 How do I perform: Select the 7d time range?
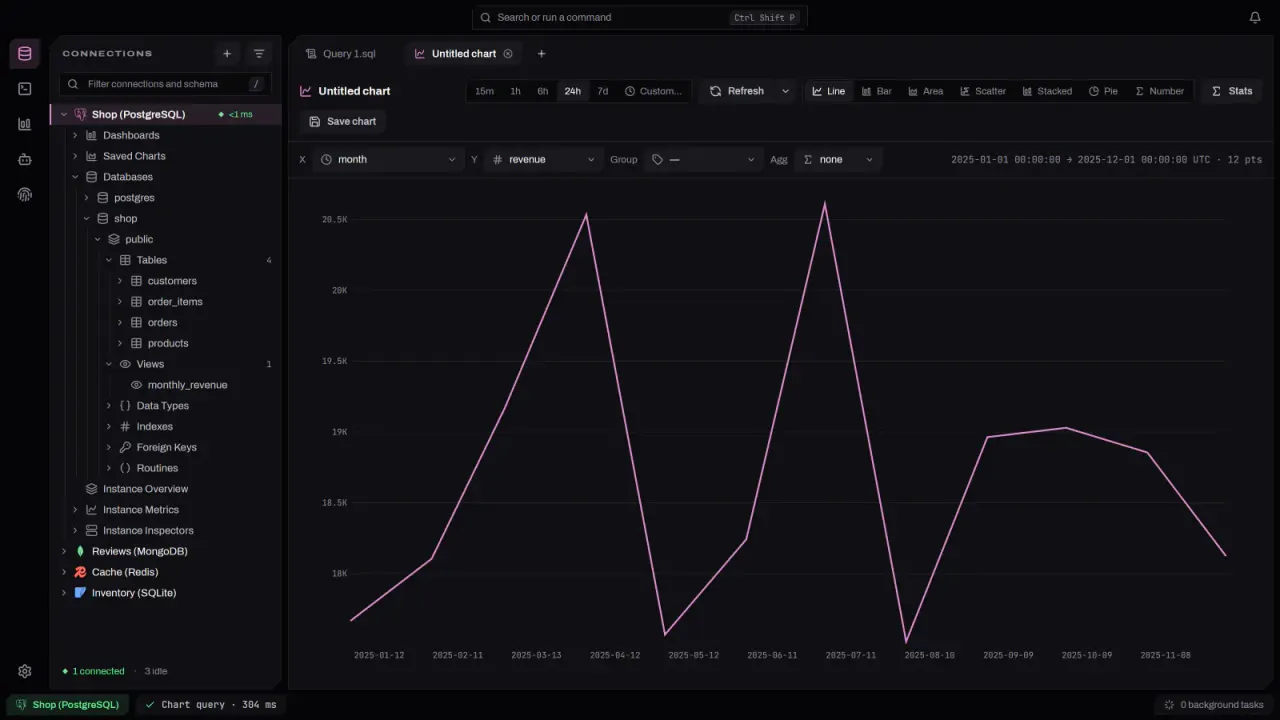coord(603,91)
